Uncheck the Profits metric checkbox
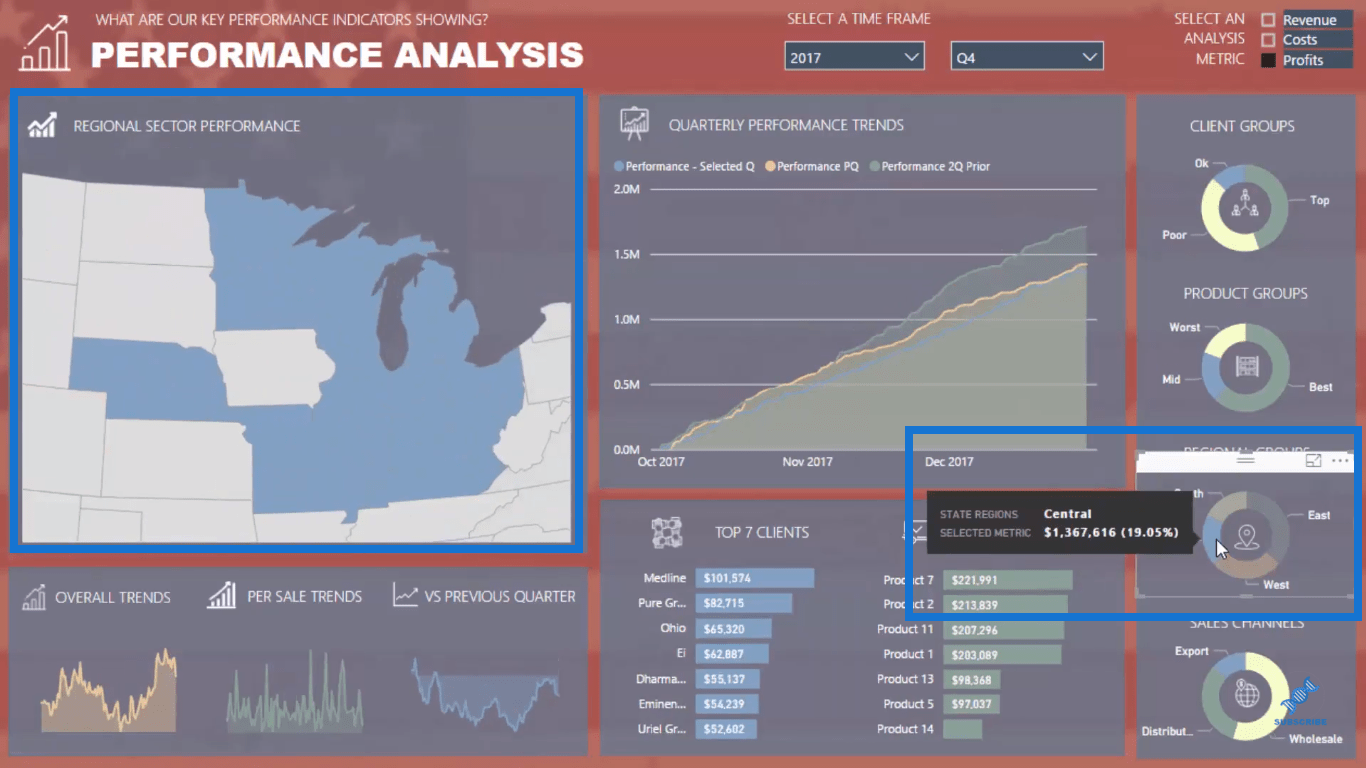 1268,60
